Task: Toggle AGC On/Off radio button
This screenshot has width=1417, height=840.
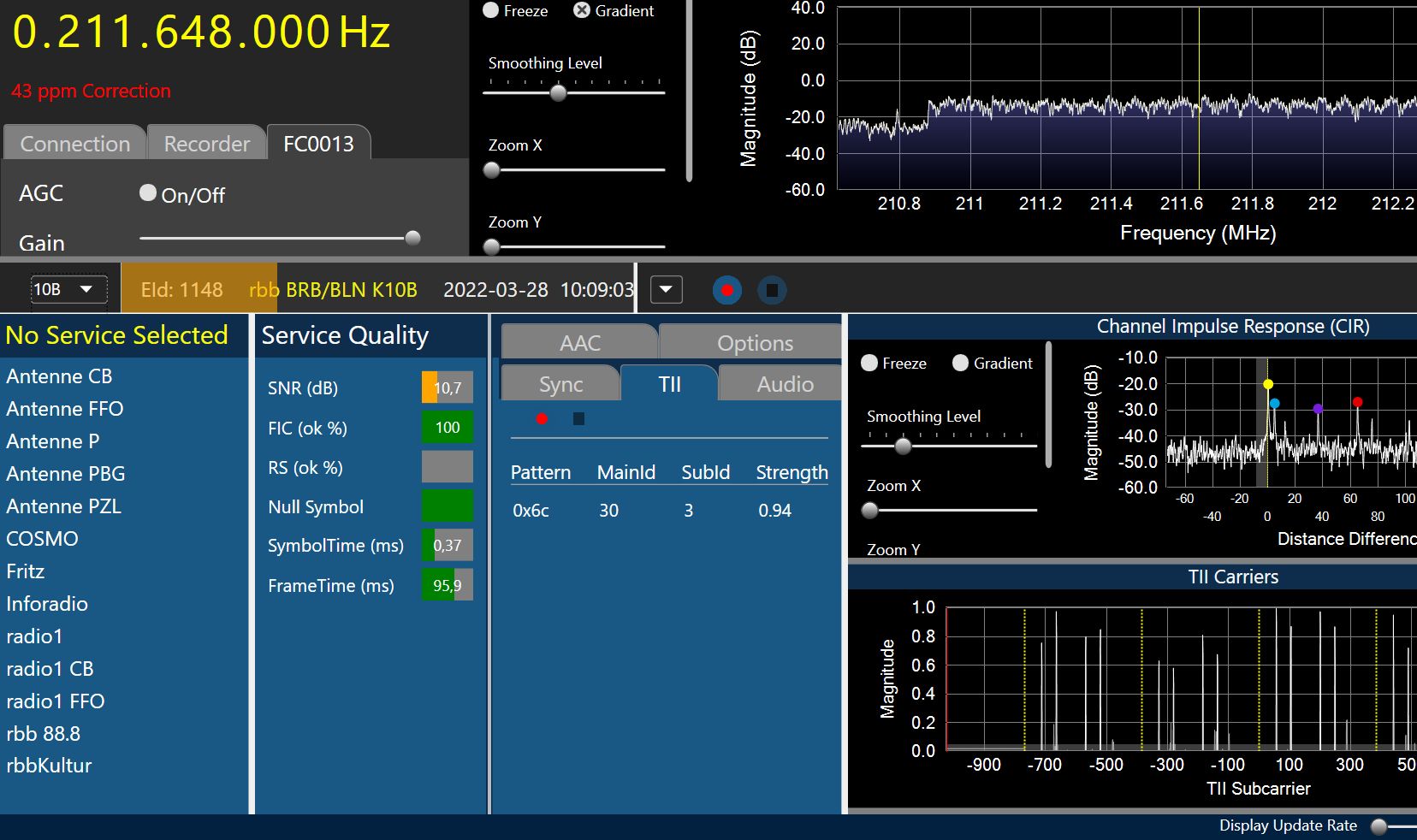Action: point(148,193)
